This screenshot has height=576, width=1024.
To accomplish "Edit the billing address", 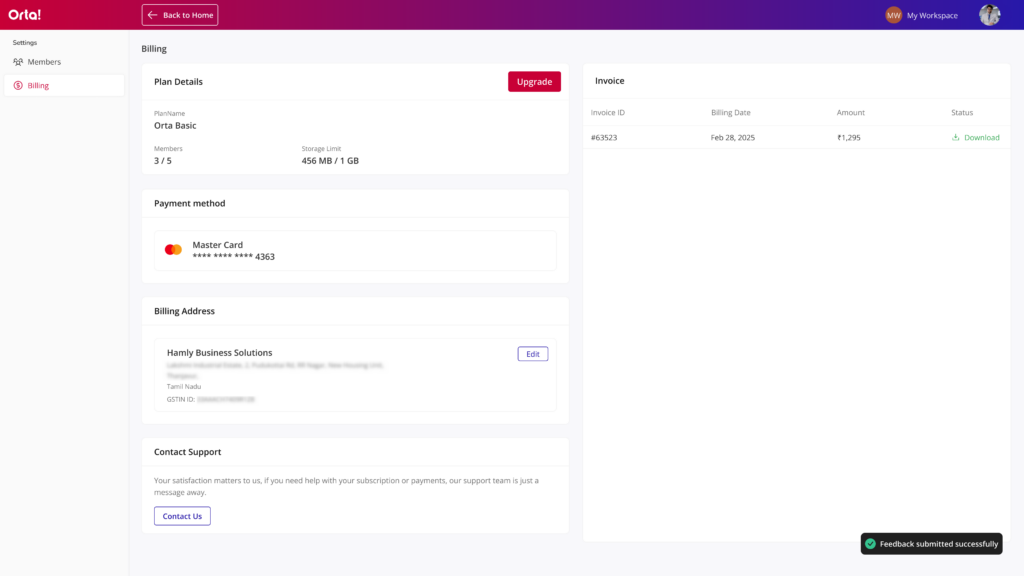I will click(x=532, y=354).
